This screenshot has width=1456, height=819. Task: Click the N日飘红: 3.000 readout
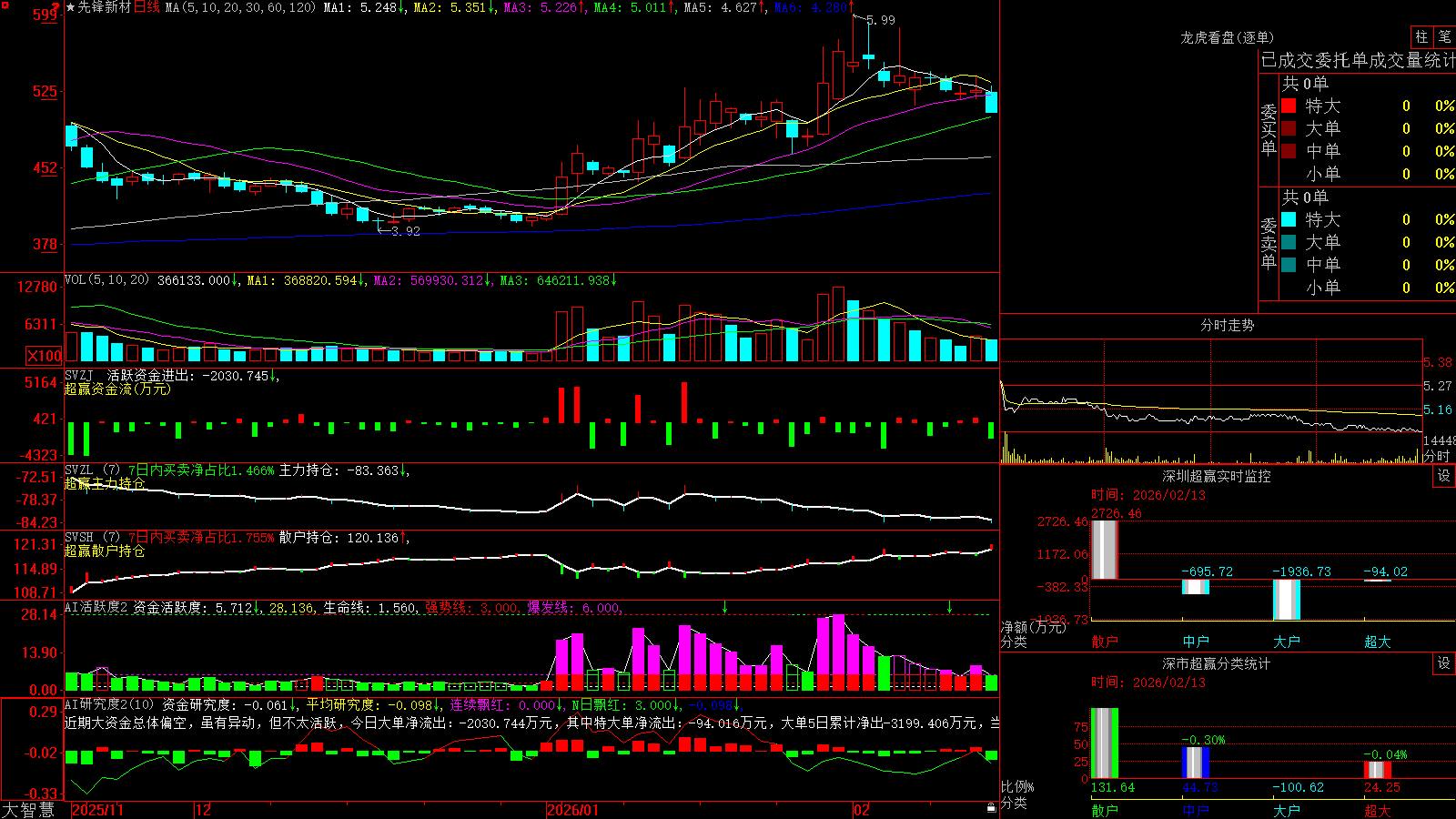click(625, 705)
